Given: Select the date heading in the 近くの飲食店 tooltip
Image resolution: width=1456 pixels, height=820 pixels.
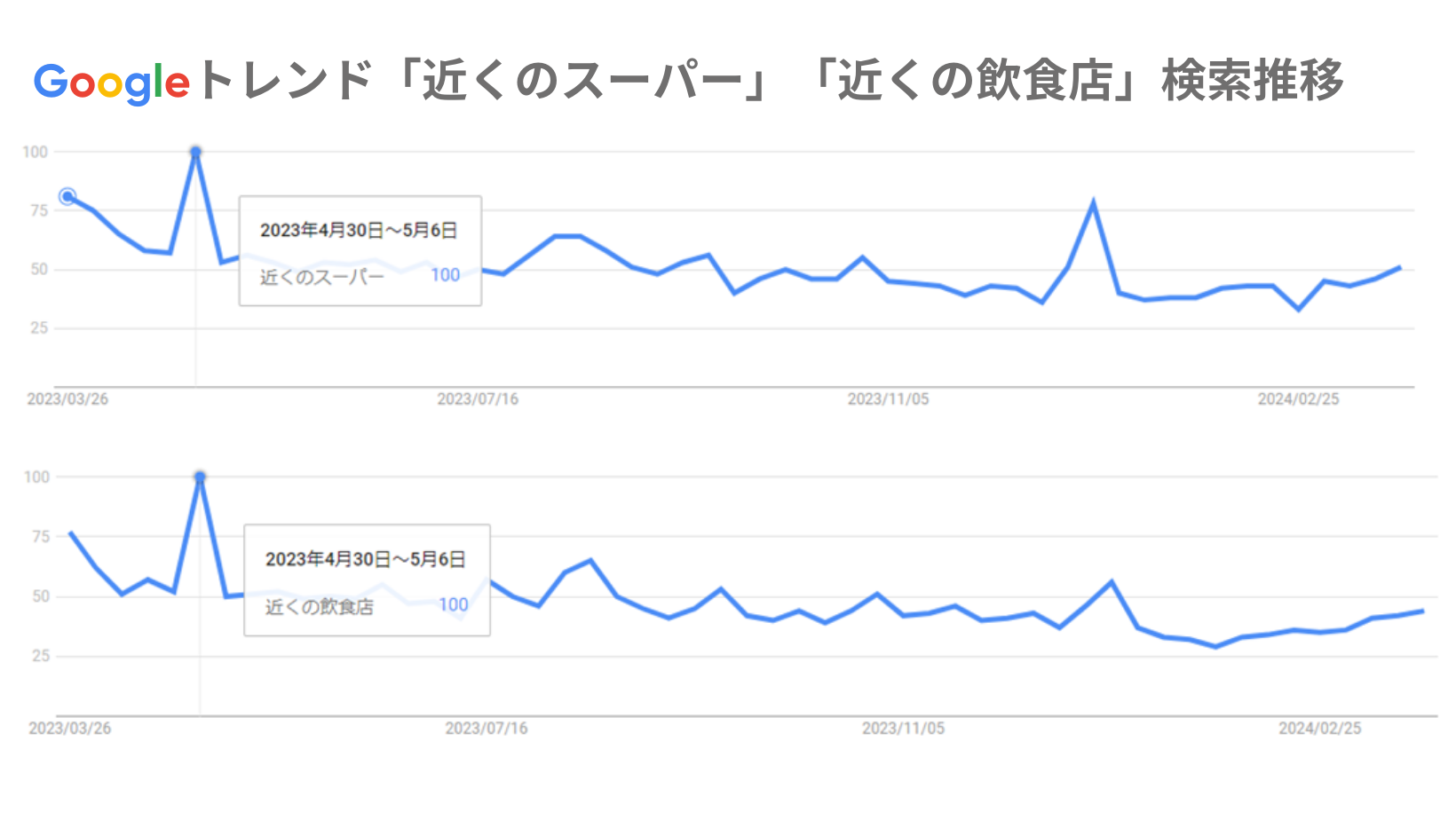Looking at the screenshot, I should pos(365,559).
